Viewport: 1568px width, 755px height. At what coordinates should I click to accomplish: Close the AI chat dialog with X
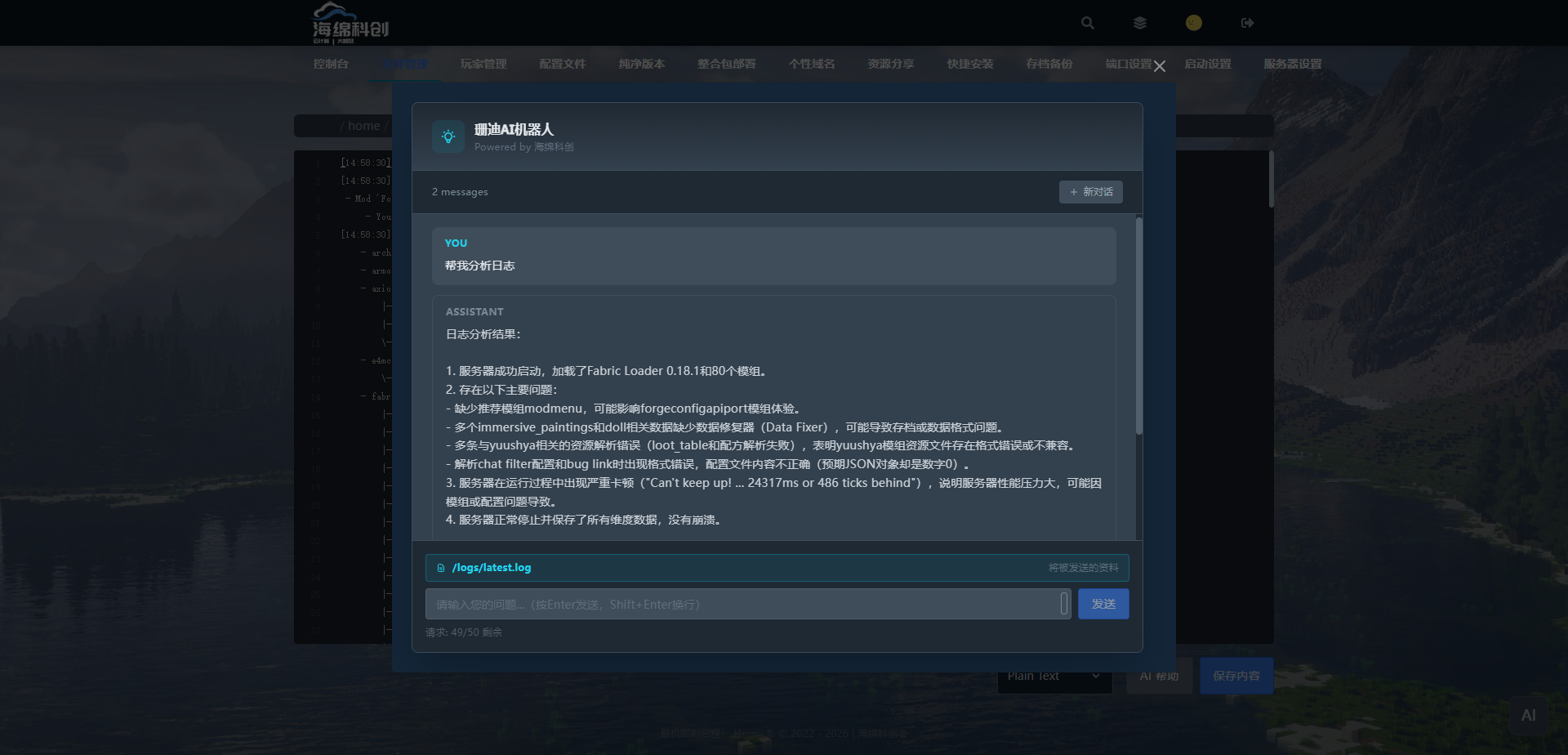coord(1159,66)
